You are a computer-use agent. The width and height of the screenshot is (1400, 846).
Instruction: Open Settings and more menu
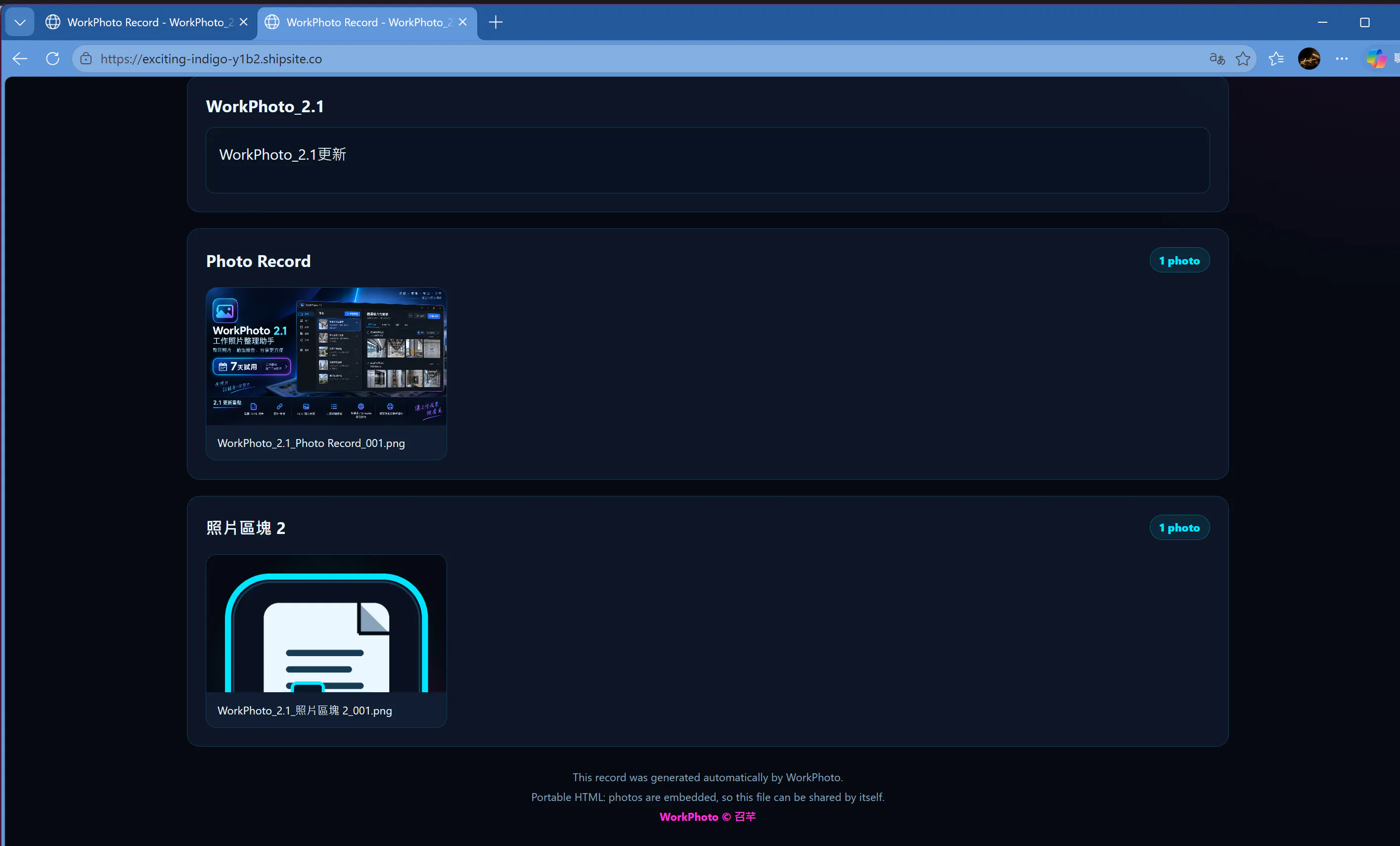pos(1342,58)
